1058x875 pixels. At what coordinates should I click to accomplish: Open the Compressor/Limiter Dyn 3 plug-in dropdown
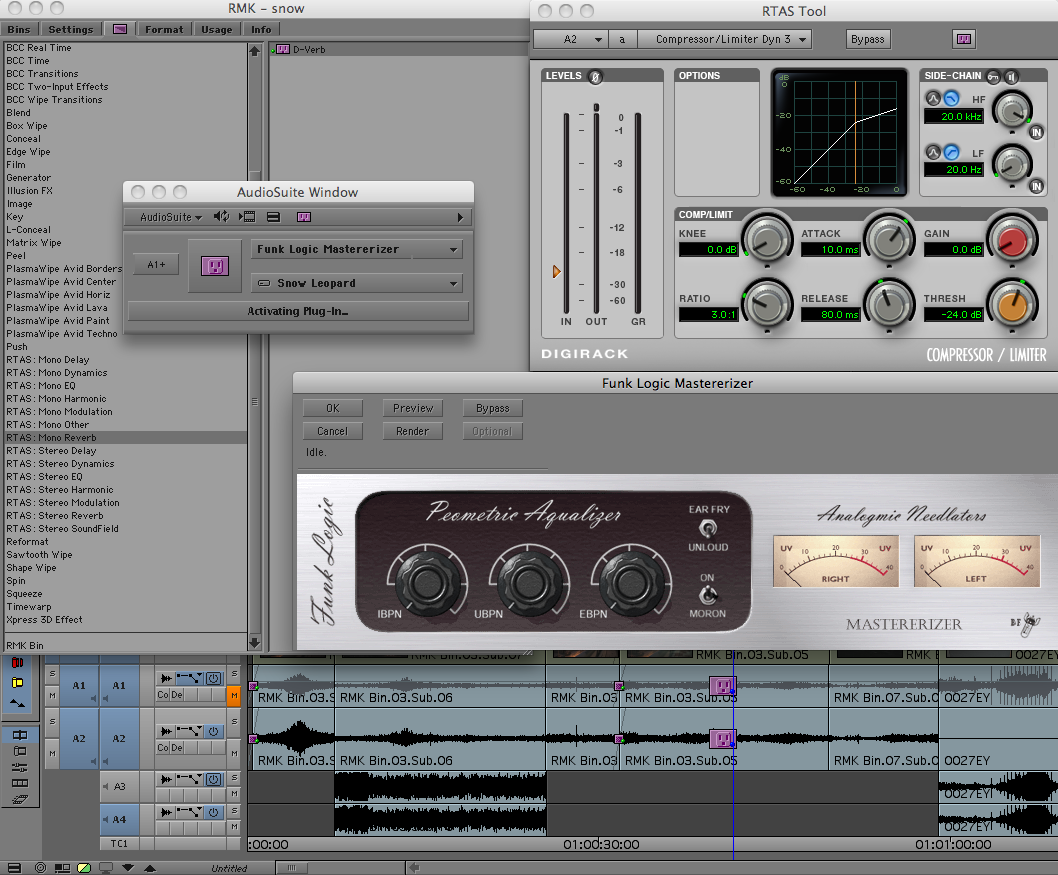click(724, 39)
